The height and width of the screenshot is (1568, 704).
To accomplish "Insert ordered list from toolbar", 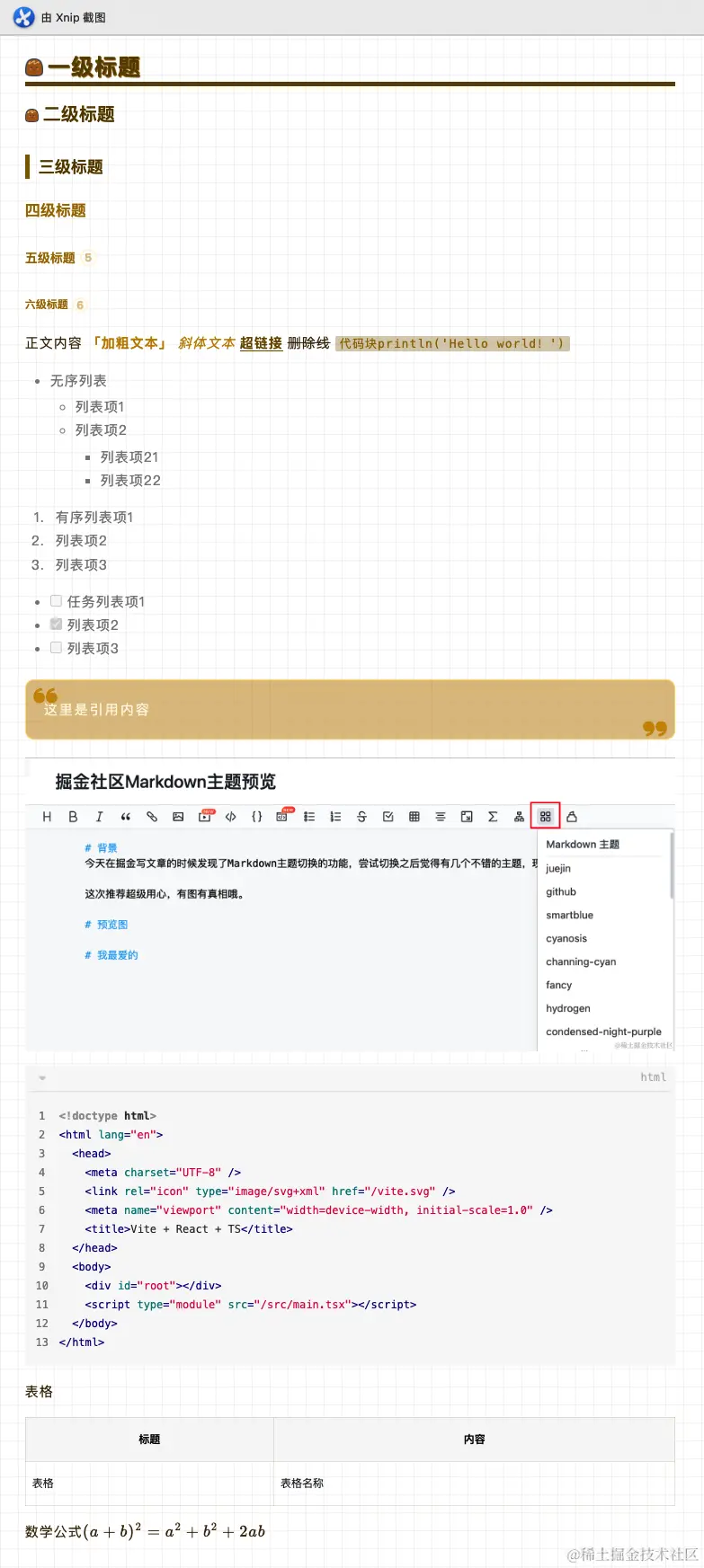I will 335,817.
